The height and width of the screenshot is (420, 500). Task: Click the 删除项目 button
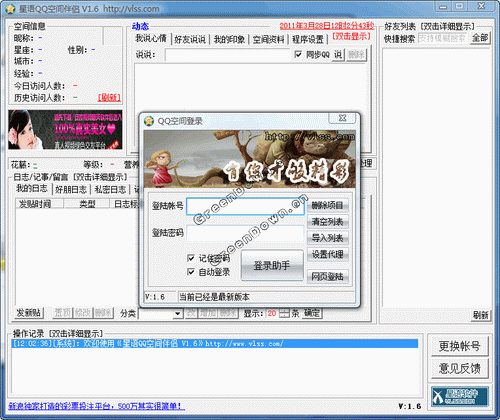(328, 205)
